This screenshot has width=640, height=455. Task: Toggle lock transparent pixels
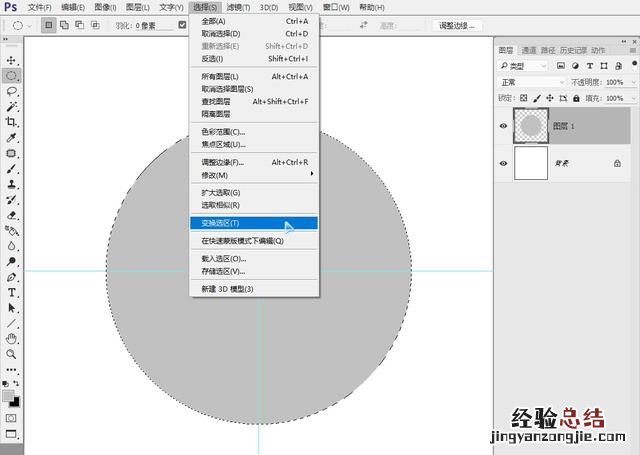[524, 98]
